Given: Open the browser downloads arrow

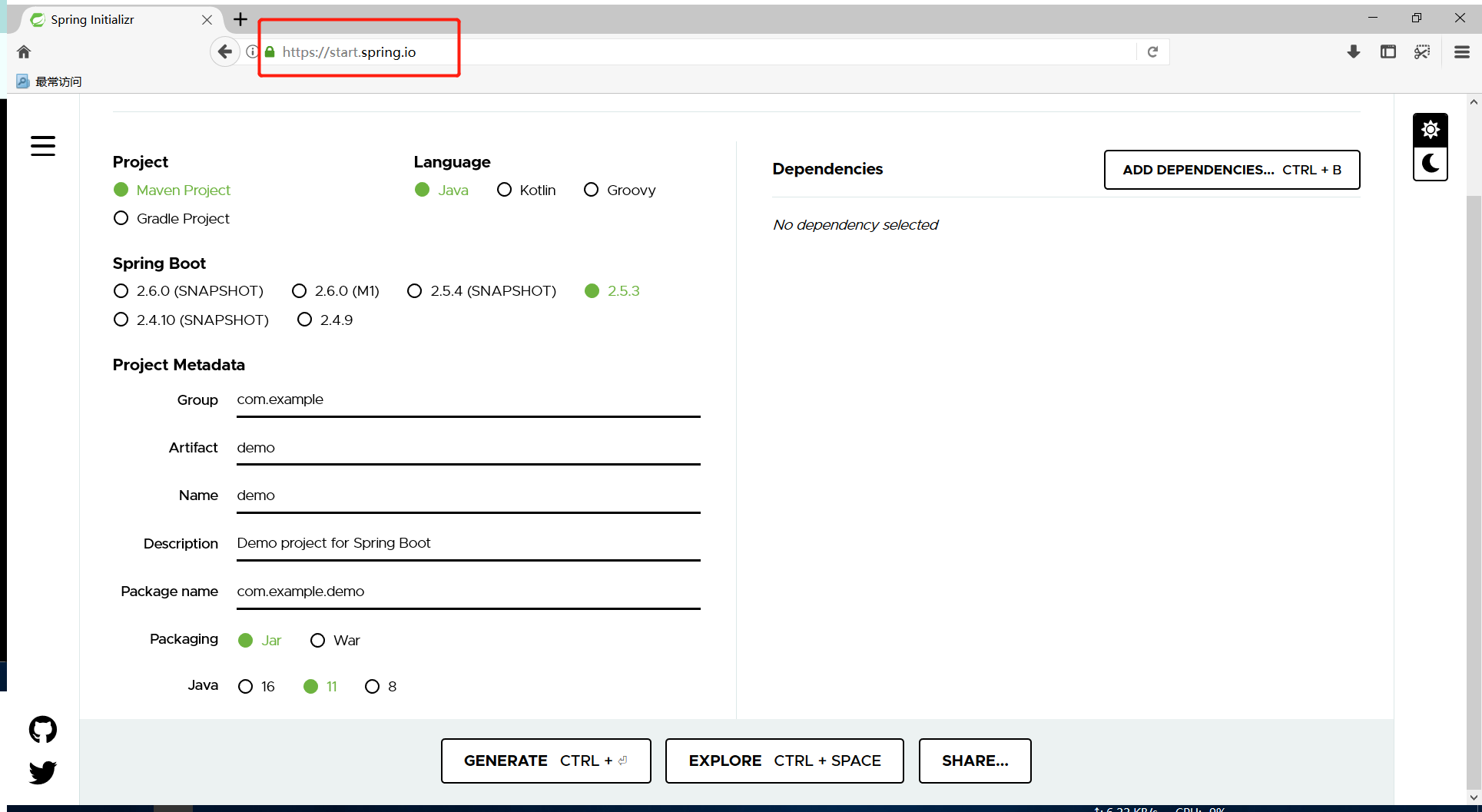Looking at the screenshot, I should click(1354, 51).
